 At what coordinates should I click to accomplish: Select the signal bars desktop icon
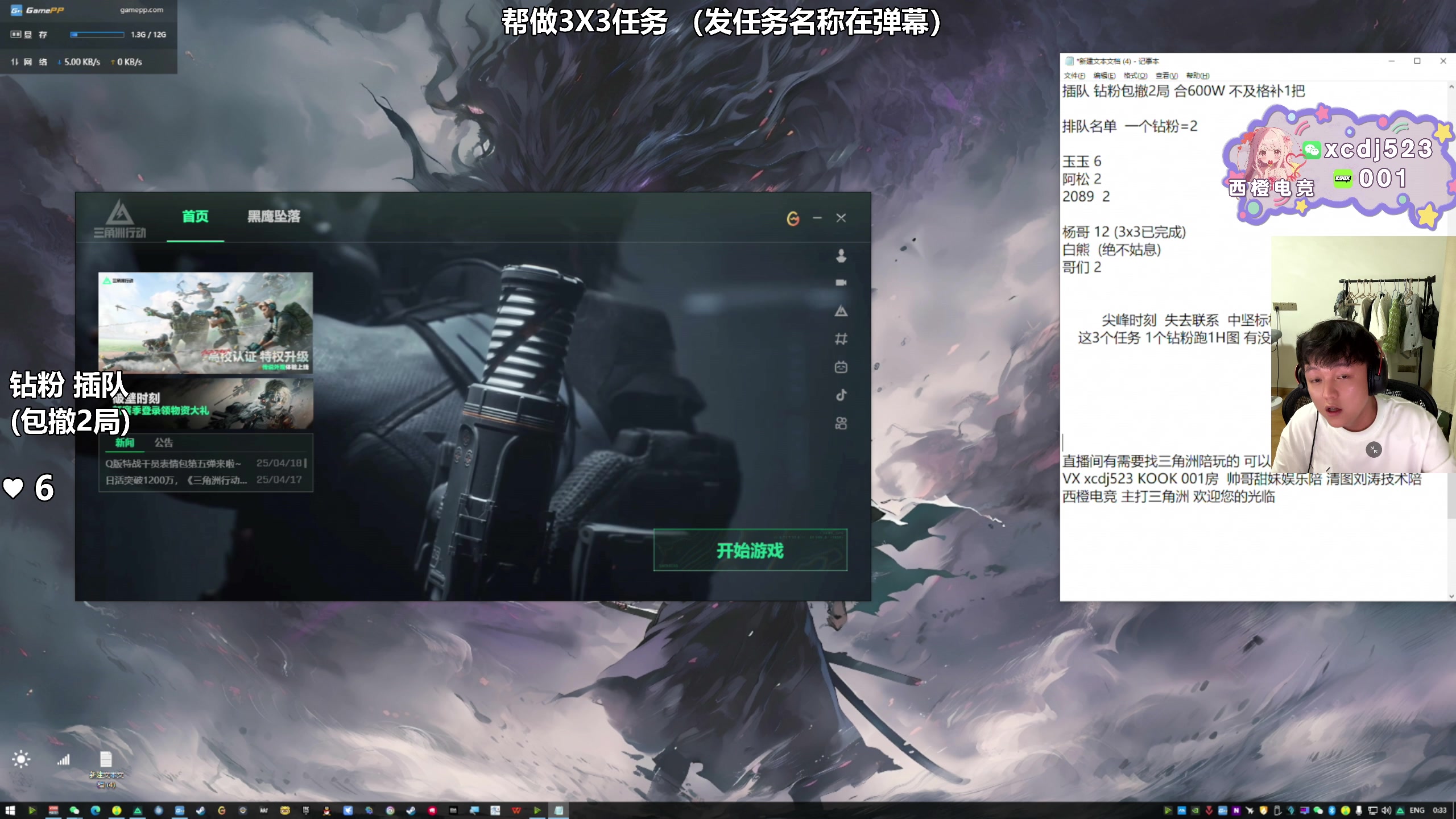pyautogui.click(x=63, y=759)
